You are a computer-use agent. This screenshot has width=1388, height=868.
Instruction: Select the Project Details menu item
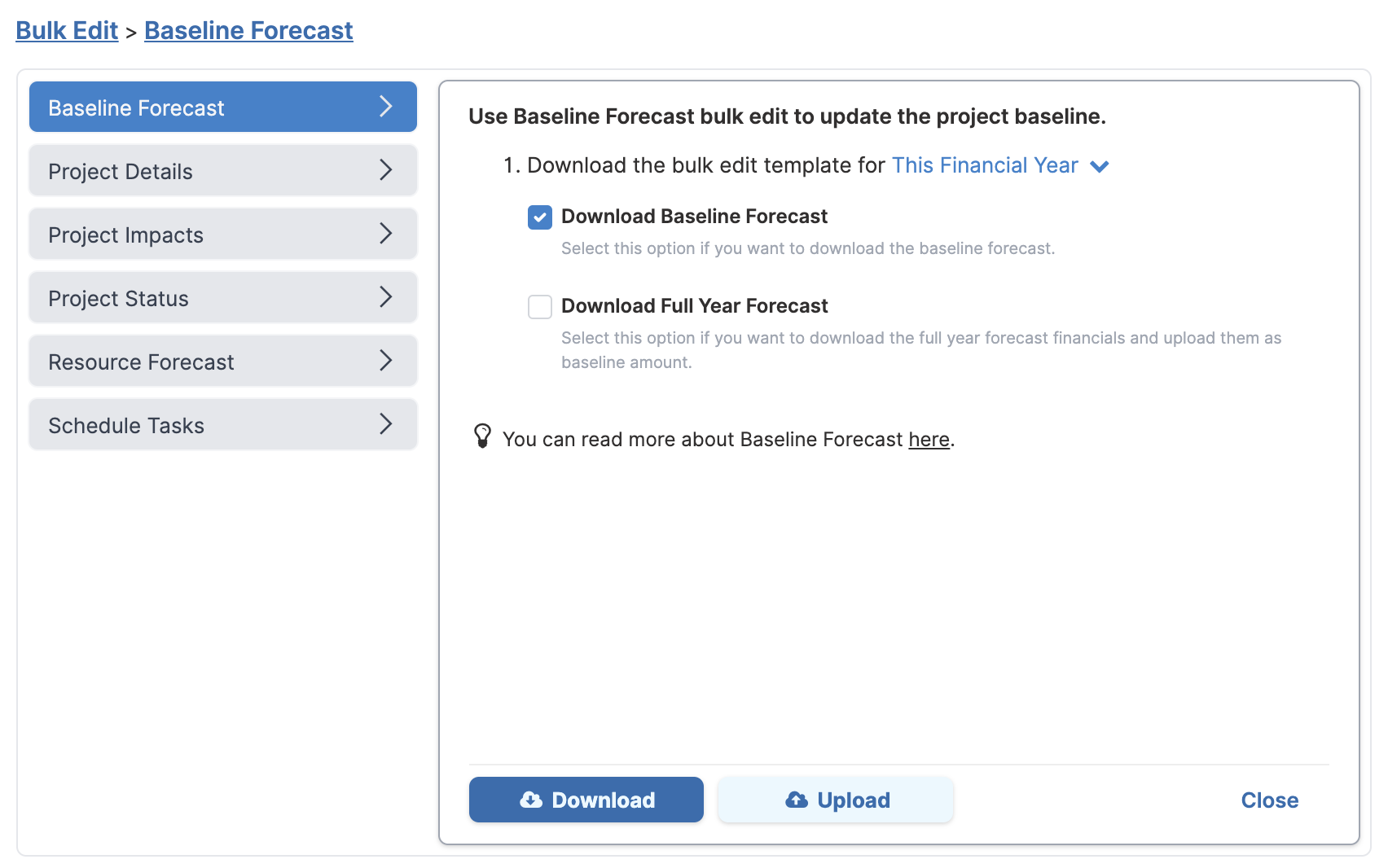point(223,171)
